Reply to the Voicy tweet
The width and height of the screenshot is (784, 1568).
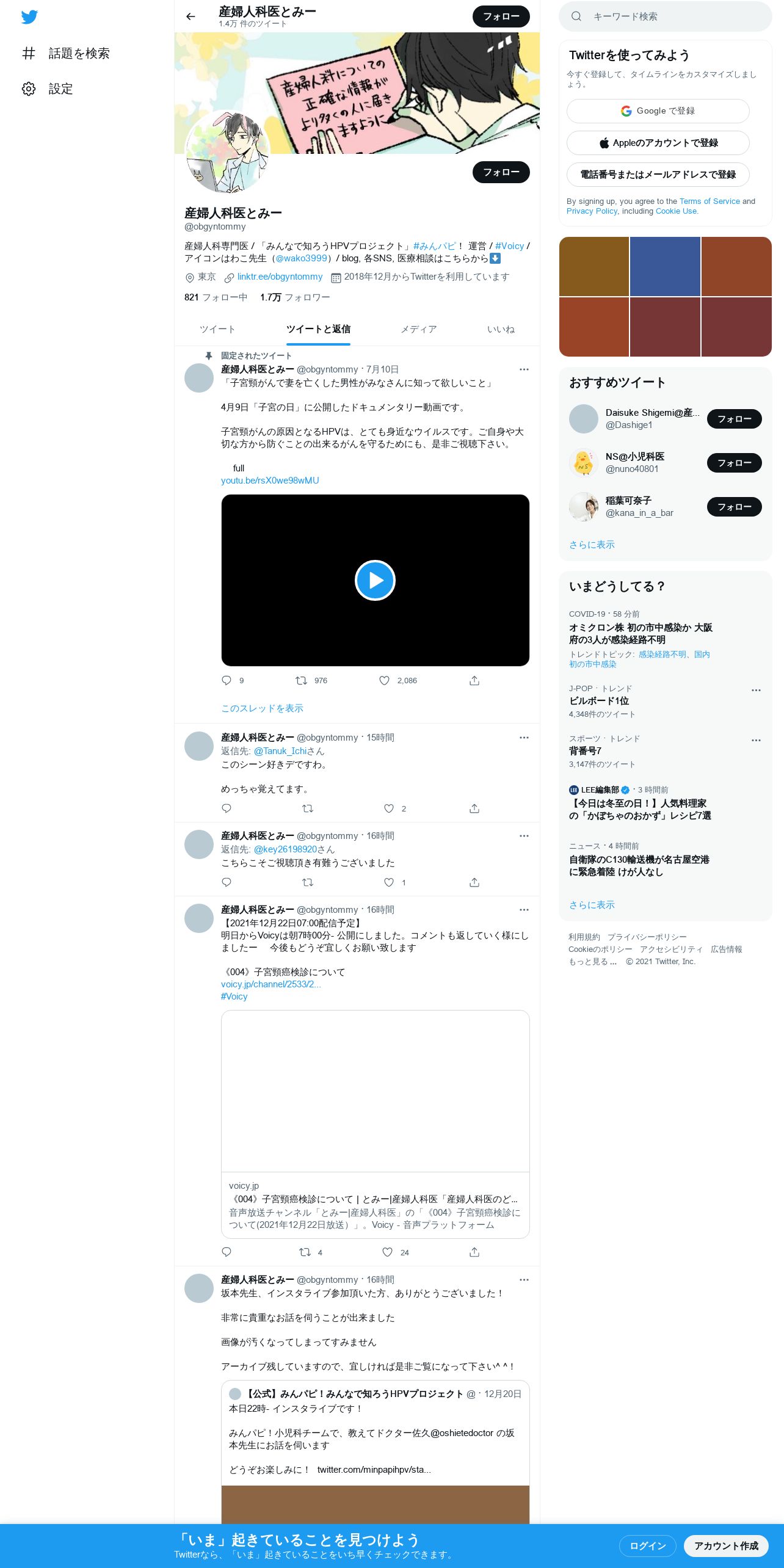(227, 1252)
